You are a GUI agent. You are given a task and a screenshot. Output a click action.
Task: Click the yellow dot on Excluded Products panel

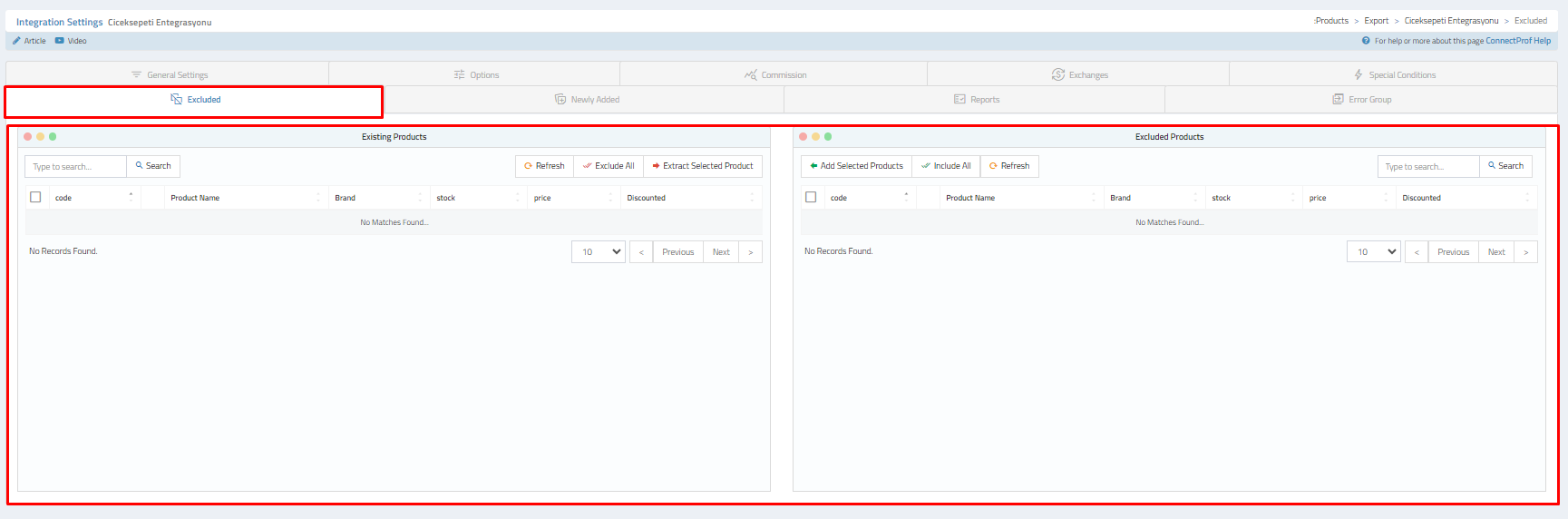point(815,137)
